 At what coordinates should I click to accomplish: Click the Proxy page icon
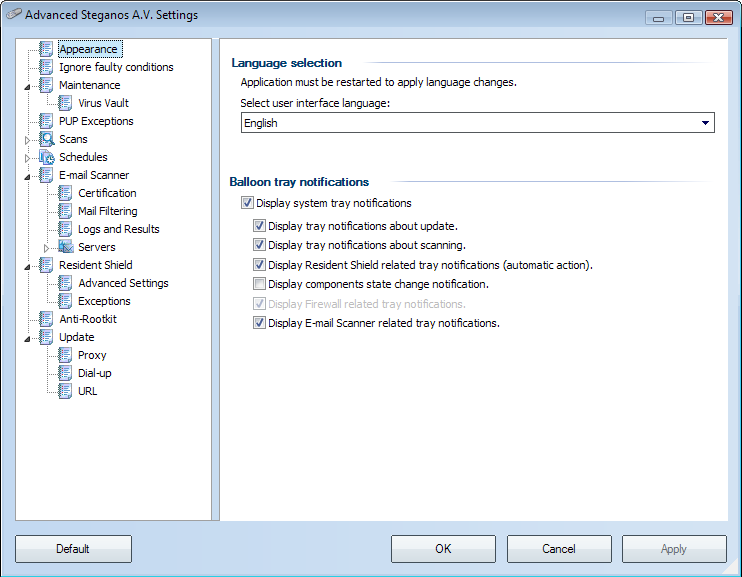[65, 355]
